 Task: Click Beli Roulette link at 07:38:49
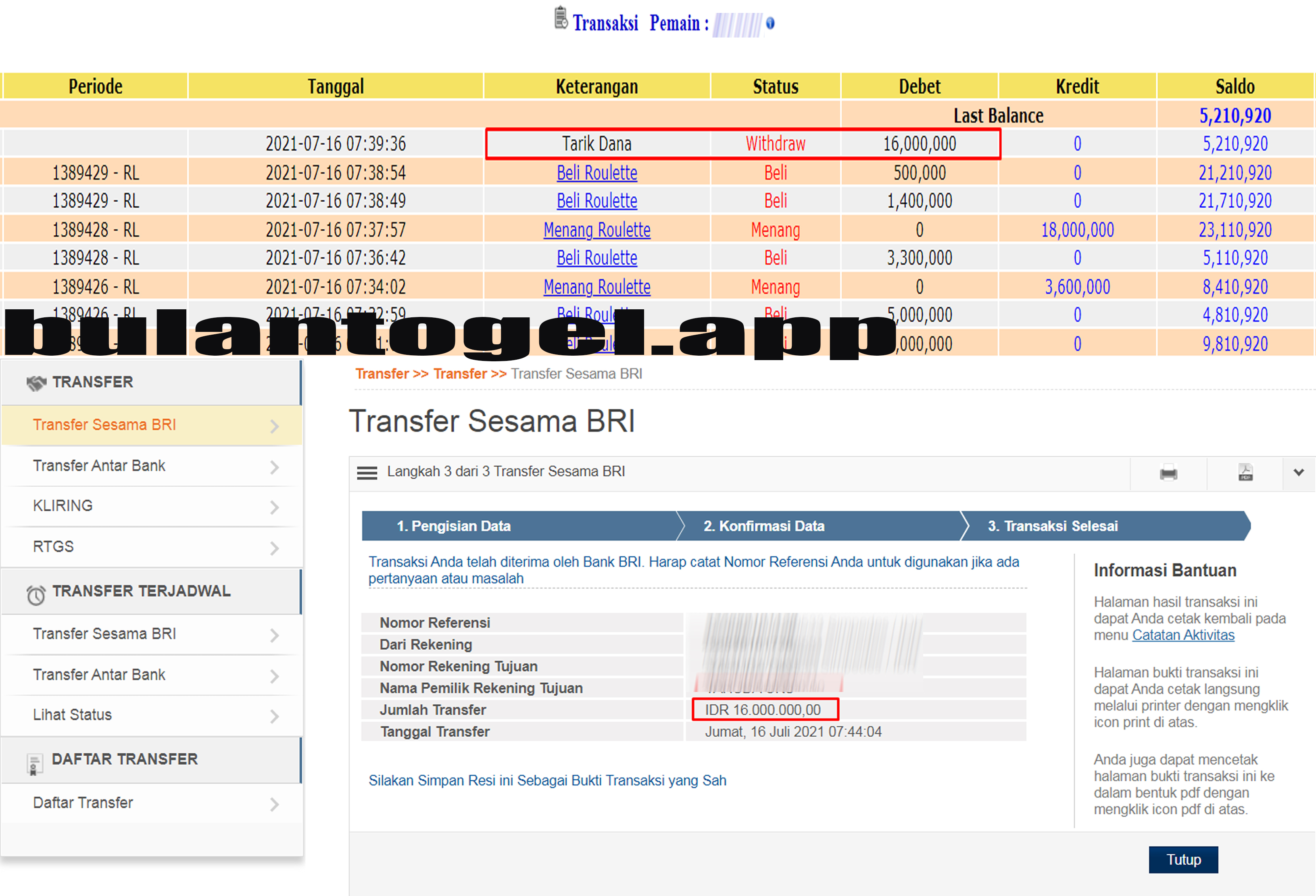597,201
